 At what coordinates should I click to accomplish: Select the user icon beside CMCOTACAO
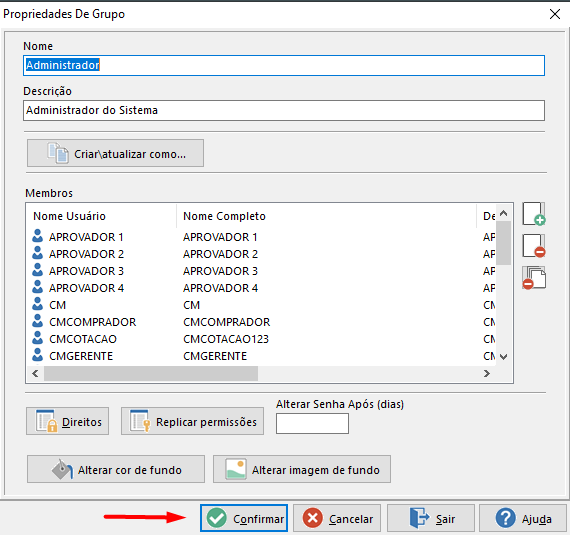click(x=37, y=339)
